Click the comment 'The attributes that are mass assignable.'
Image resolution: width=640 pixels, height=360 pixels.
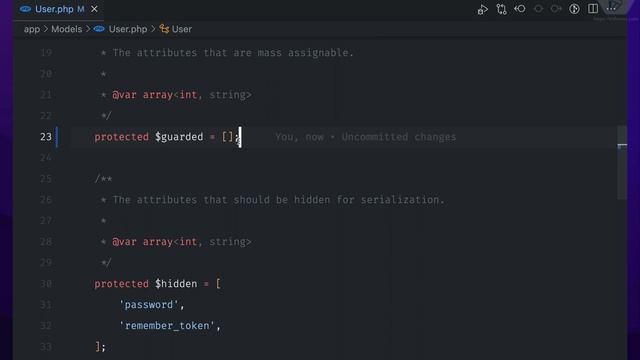tap(233, 53)
